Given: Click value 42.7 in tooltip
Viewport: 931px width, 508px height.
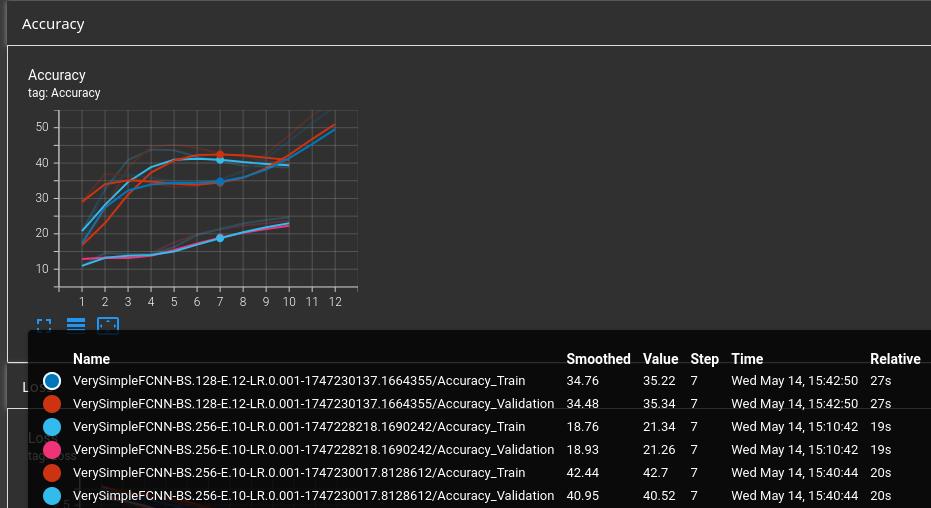Looking at the screenshot, I should (656, 473).
